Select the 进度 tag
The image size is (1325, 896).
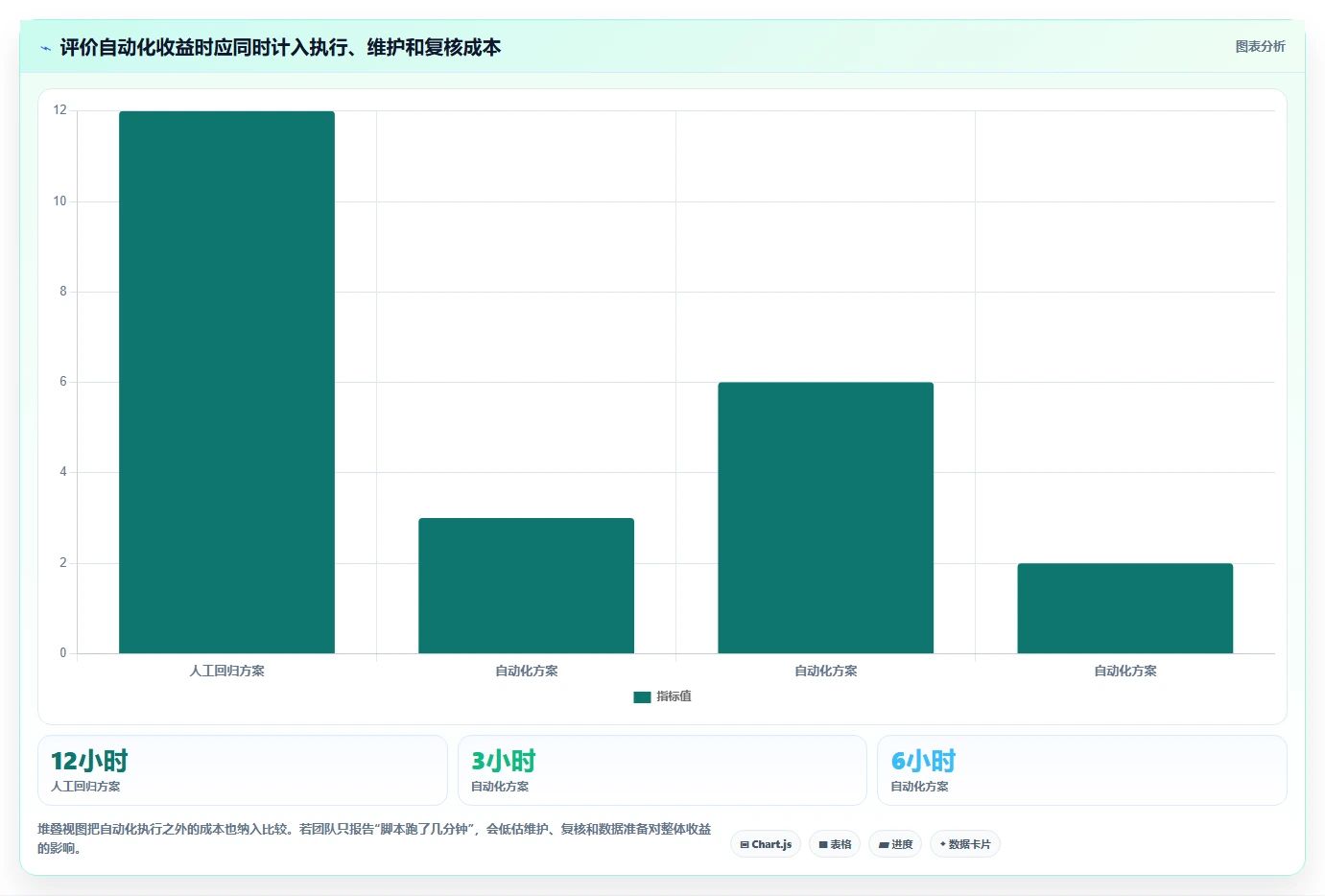[895, 844]
